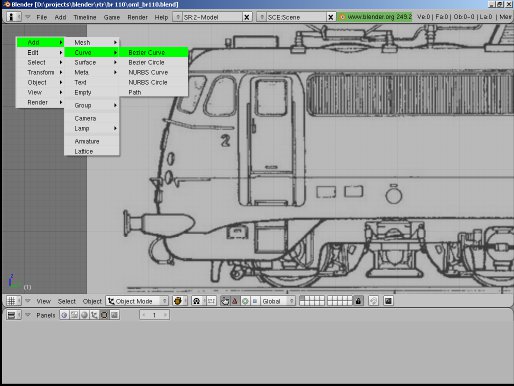
Task: Increase the frame number field value
Action: pos(165,315)
